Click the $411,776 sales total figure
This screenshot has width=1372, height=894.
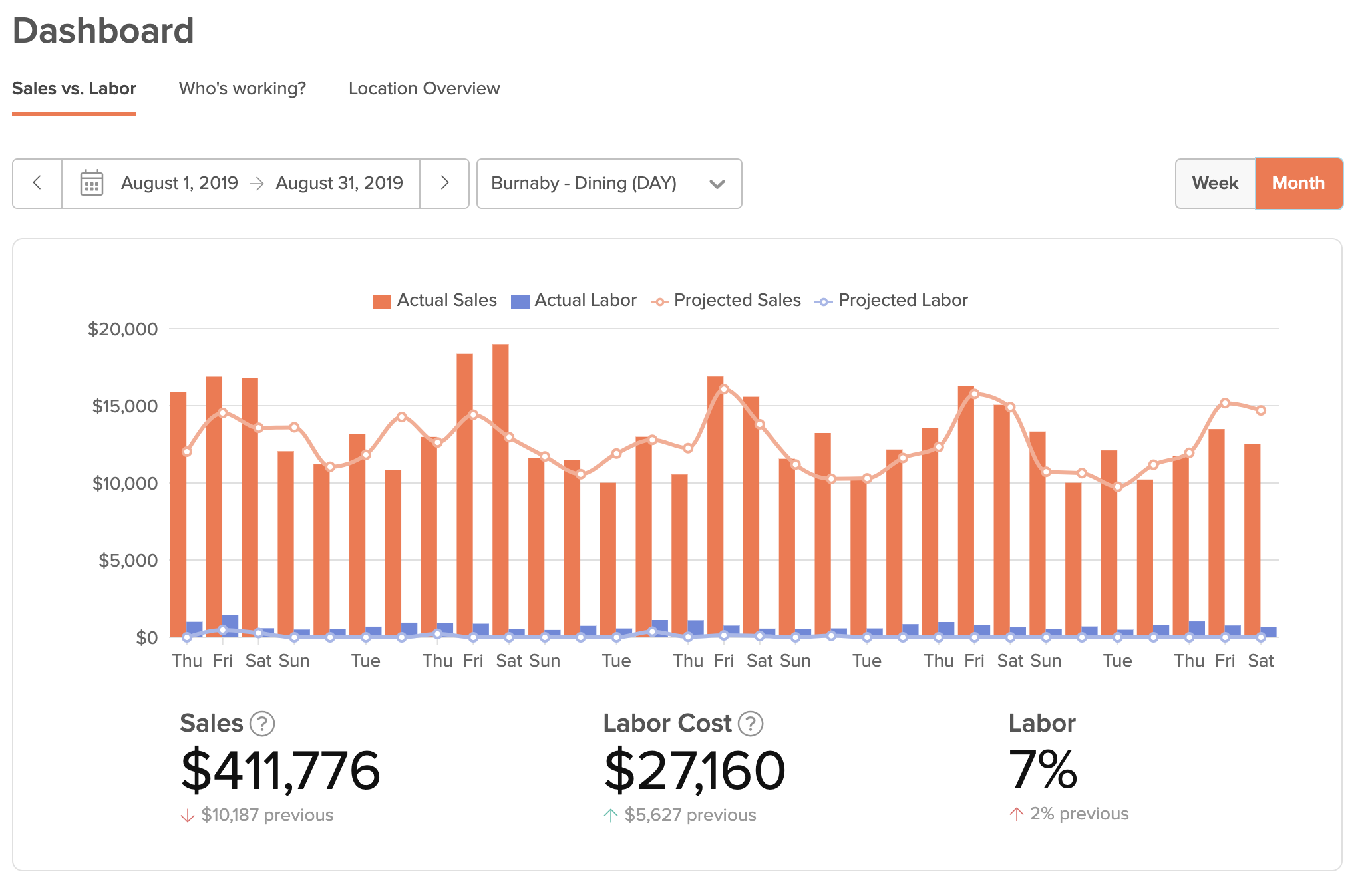[280, 770]
